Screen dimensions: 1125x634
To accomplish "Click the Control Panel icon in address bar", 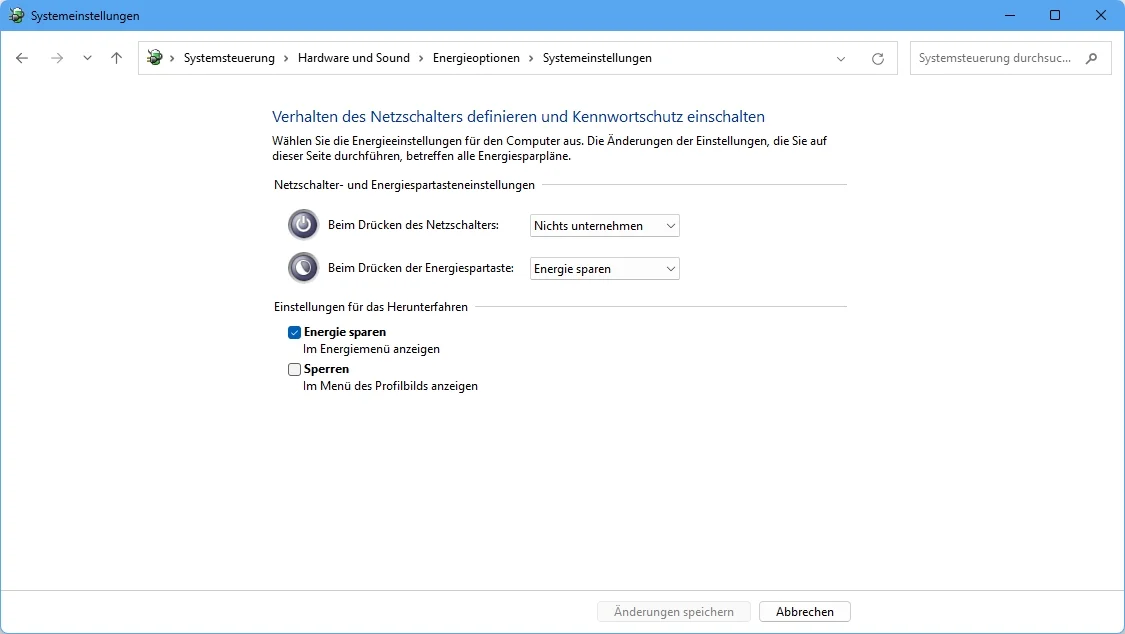I will point(154,57).
